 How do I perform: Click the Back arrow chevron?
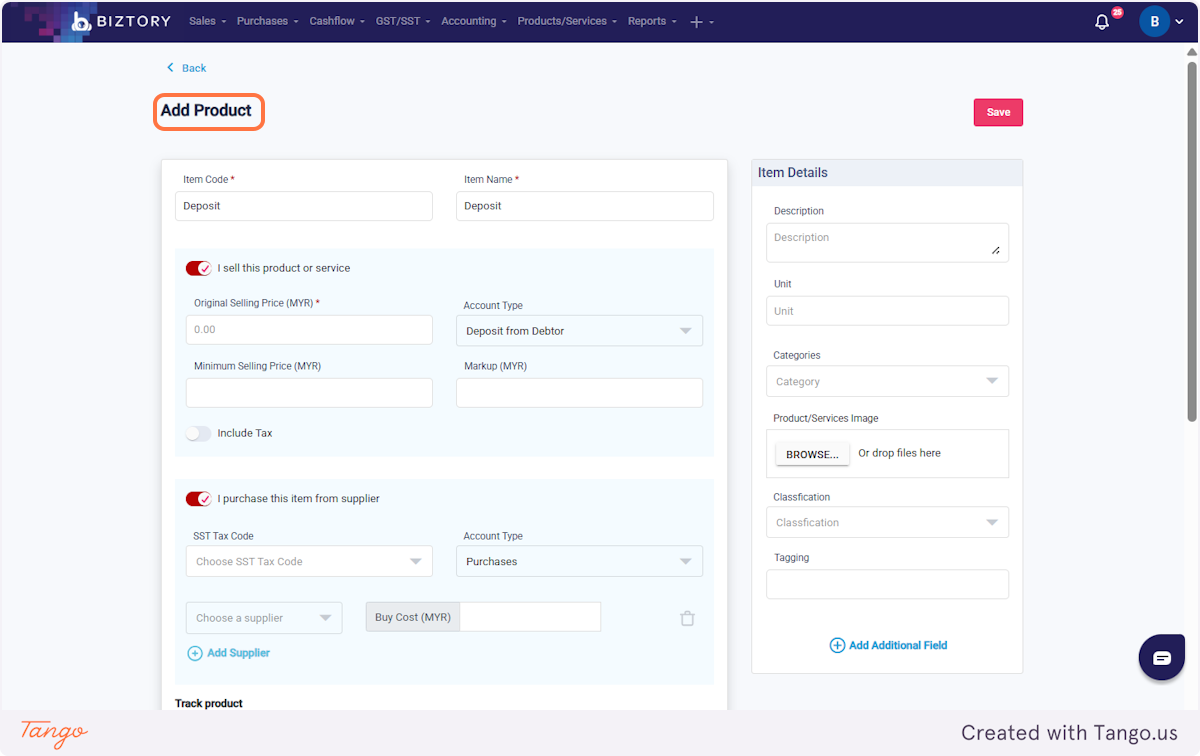[170, 68]
